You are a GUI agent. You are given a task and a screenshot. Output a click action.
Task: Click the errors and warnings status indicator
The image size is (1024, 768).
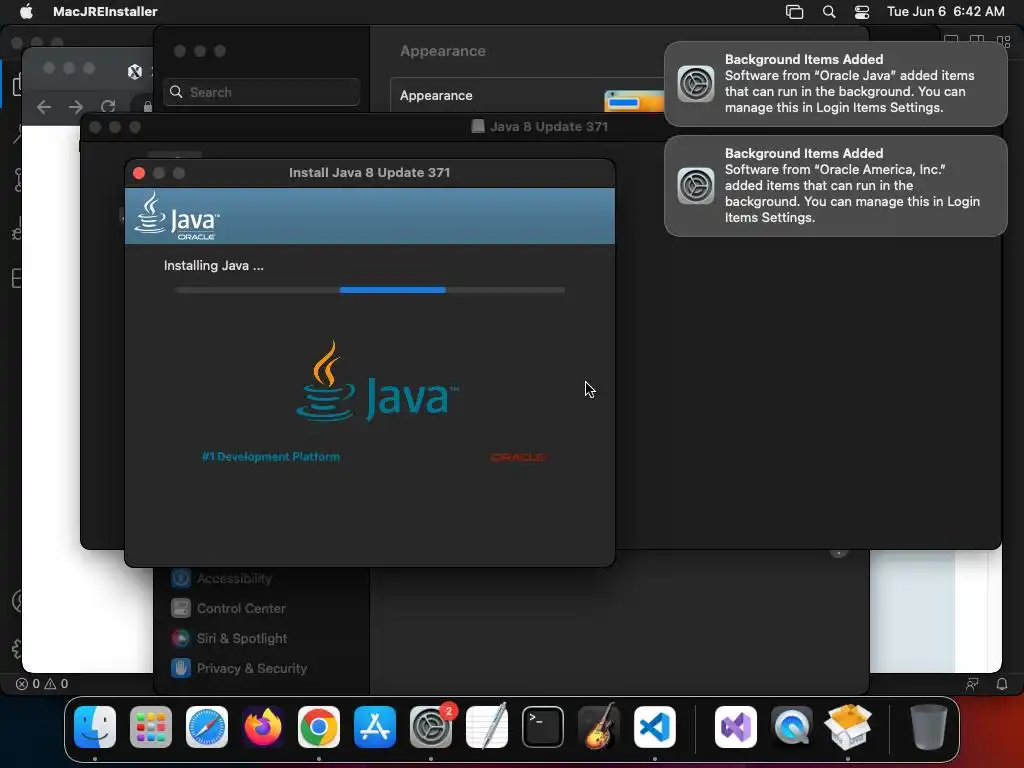pos(42,684)
